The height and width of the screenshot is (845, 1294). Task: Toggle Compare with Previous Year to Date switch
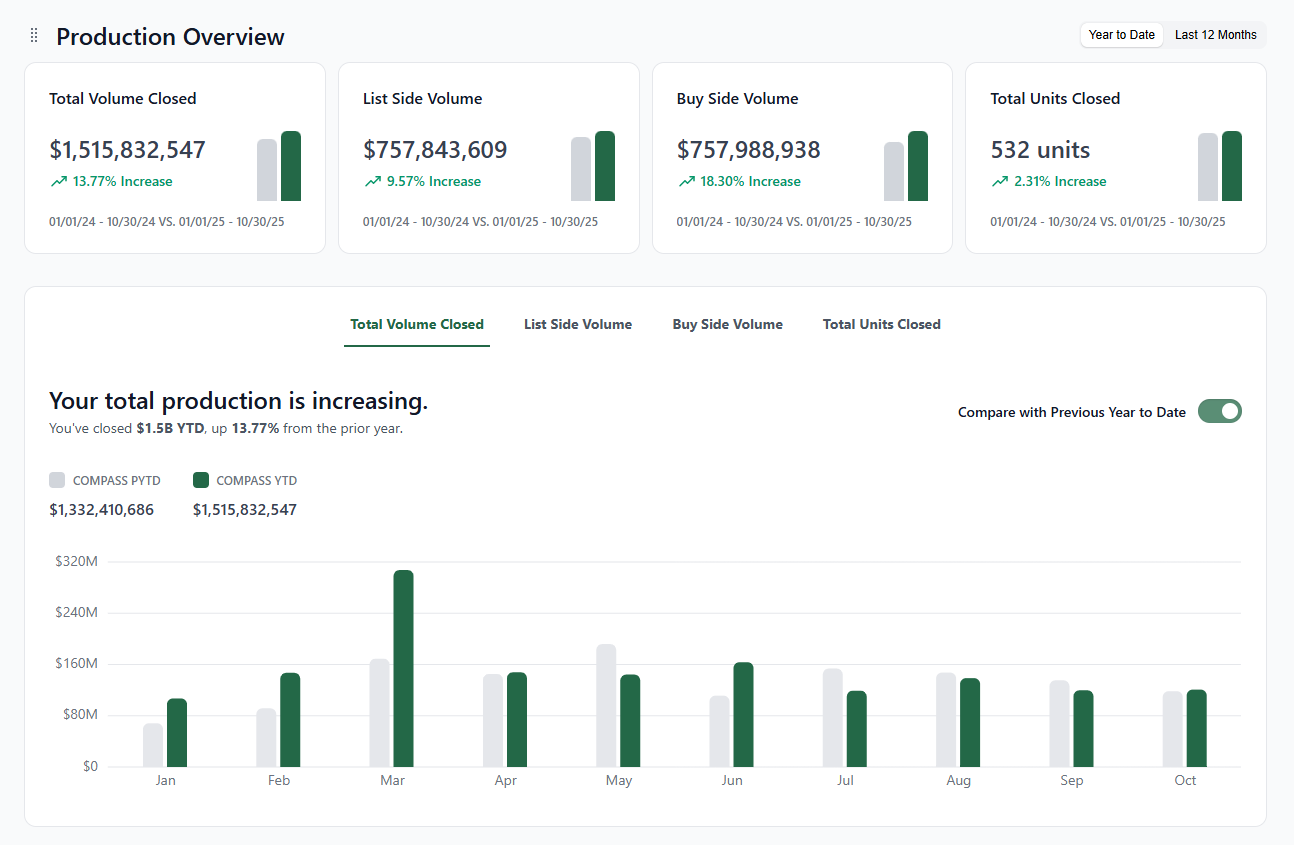point(1219,411)
